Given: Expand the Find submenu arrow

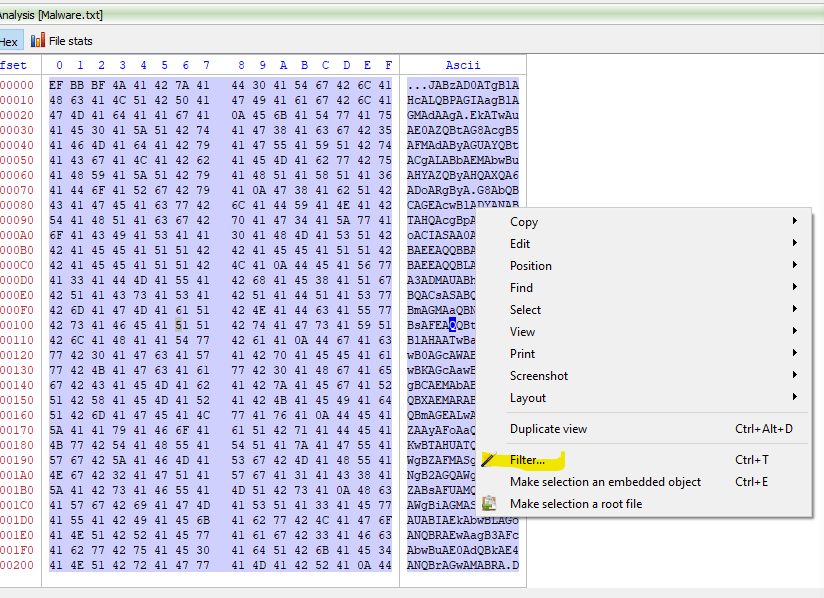Looking at the screenshot, I should click(796, 288).
